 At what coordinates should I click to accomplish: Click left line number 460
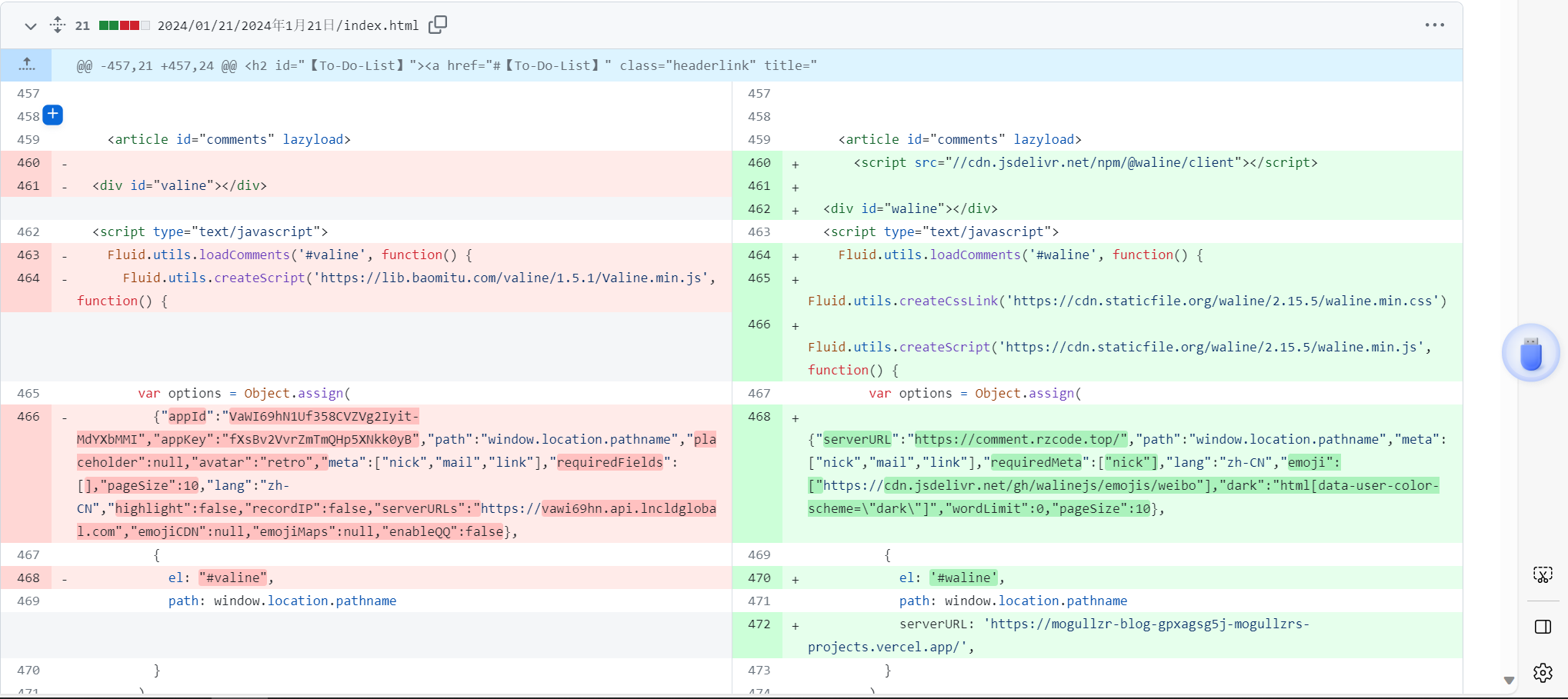28,162
